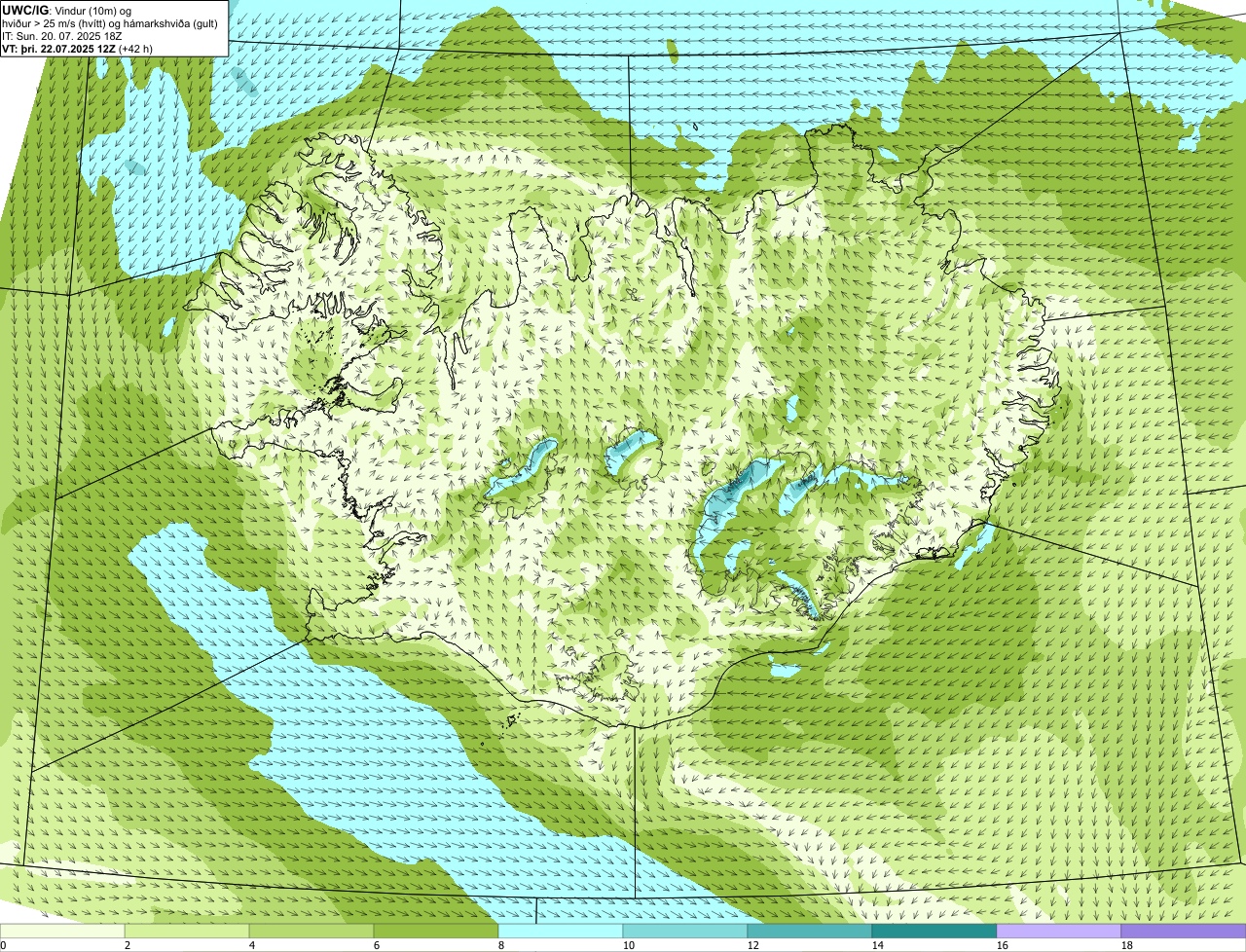Viewport: 1246px width, 952px height.
Task: Click the 4–6 m/s green legend swatch
Action: (311, 931)
